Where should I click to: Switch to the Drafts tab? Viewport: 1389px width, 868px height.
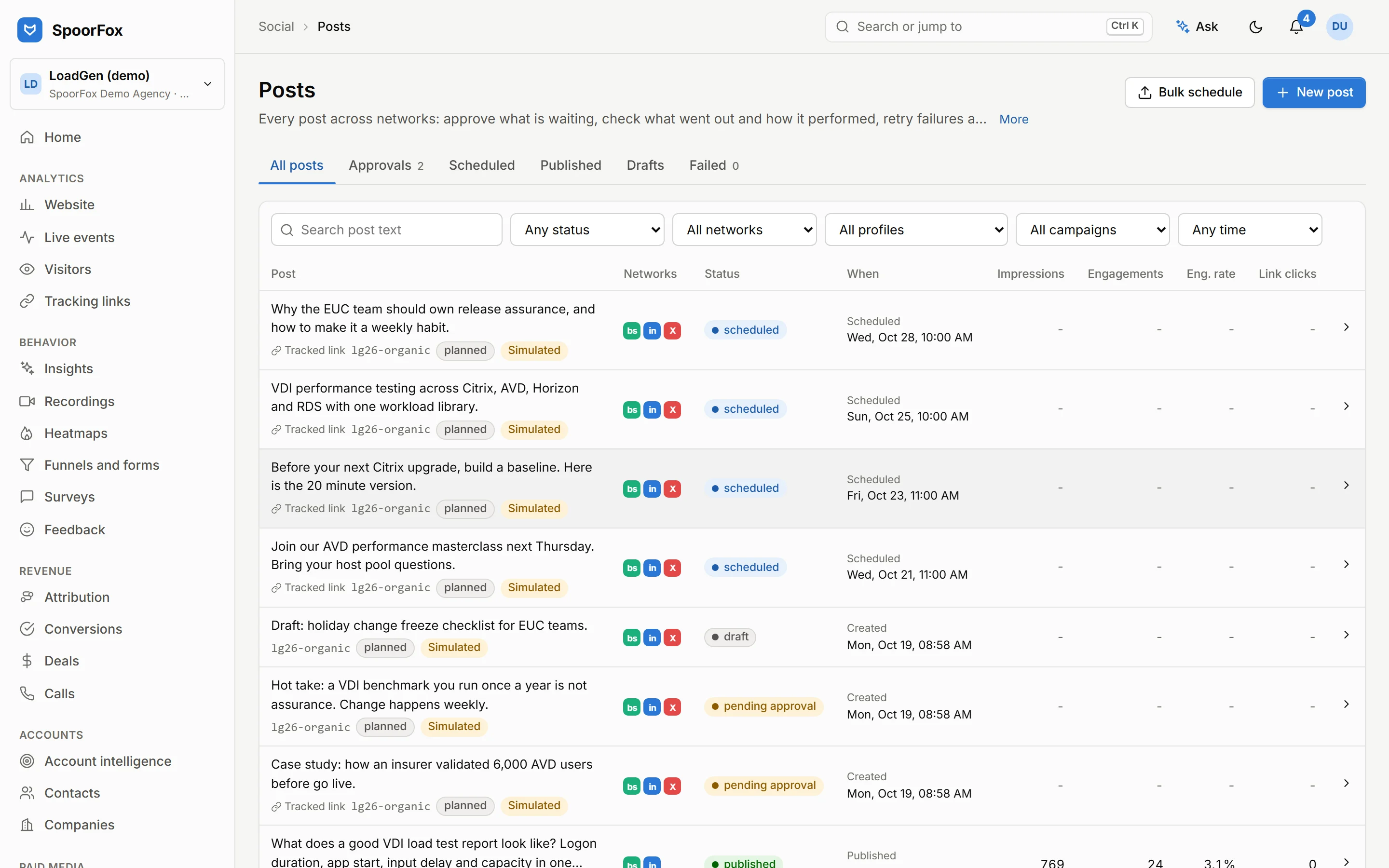pyautogui.click(x=645, y=165)
